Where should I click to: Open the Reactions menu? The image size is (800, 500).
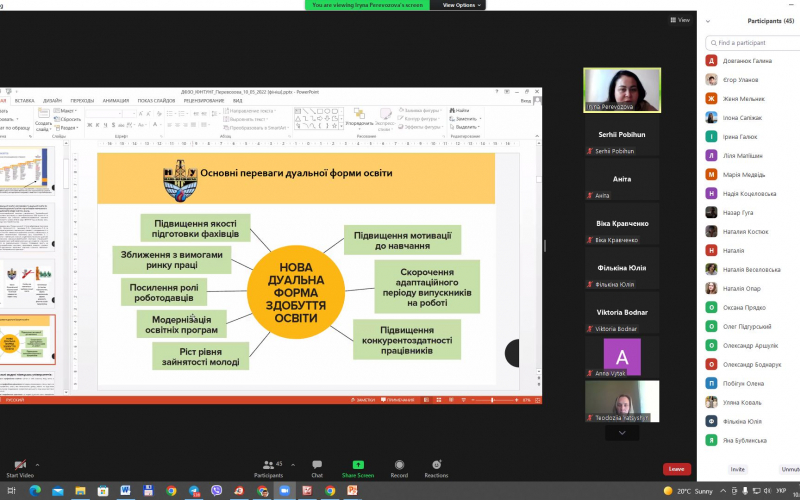click(x=436, y=465)
